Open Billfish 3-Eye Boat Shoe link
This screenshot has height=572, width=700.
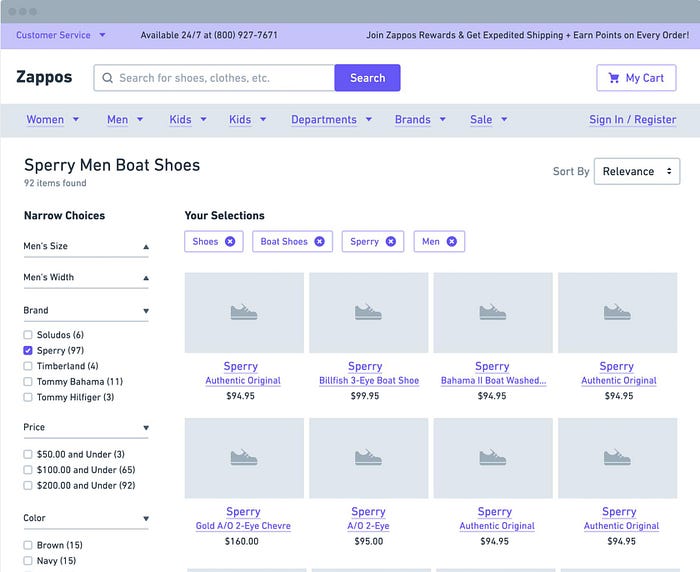[x=369, y=381]
